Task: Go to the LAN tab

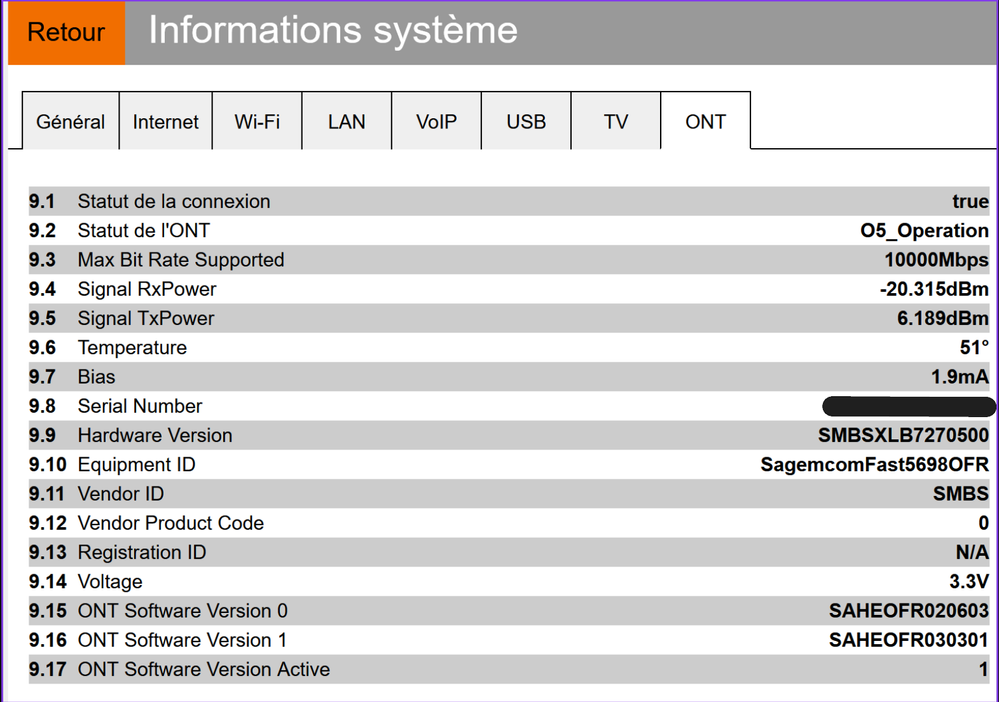Action: click(x=346, y=122)
